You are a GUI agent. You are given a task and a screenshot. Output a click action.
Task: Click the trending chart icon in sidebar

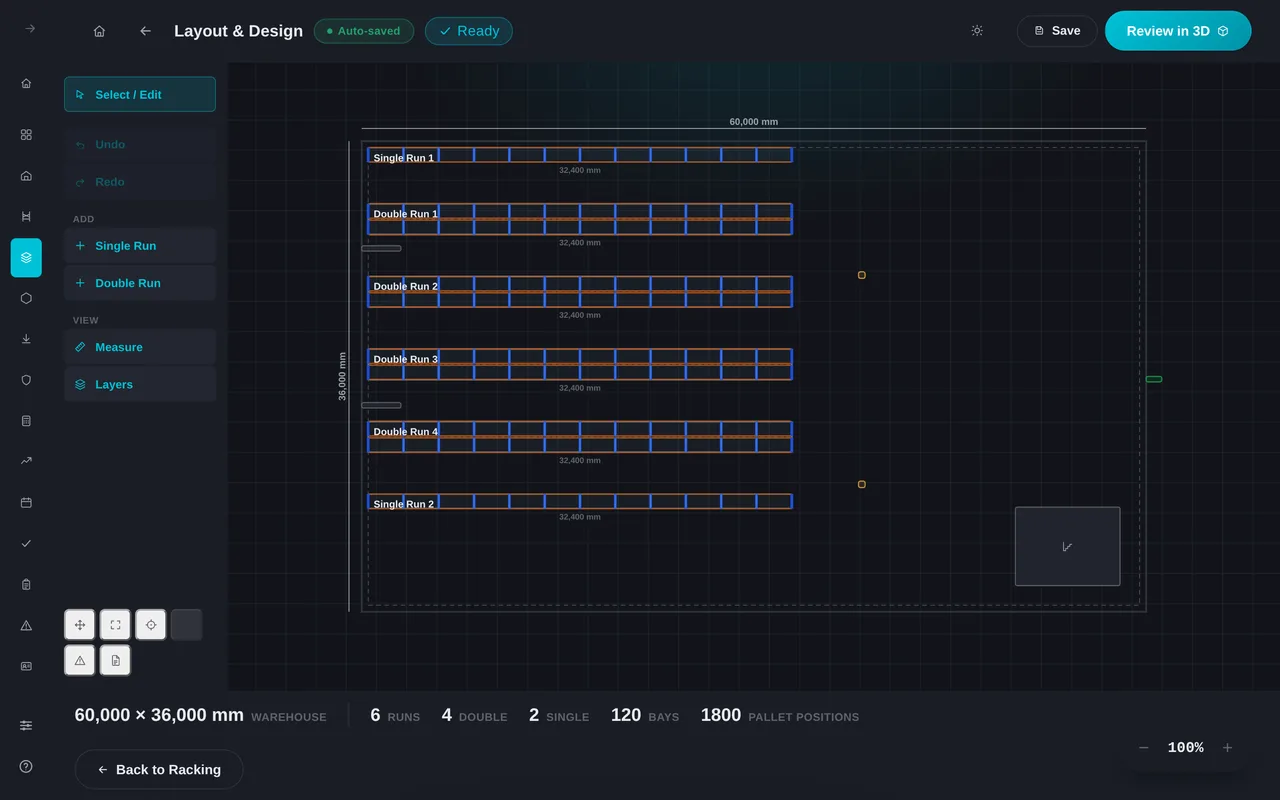pyautogui.click(x=26, y=461)
